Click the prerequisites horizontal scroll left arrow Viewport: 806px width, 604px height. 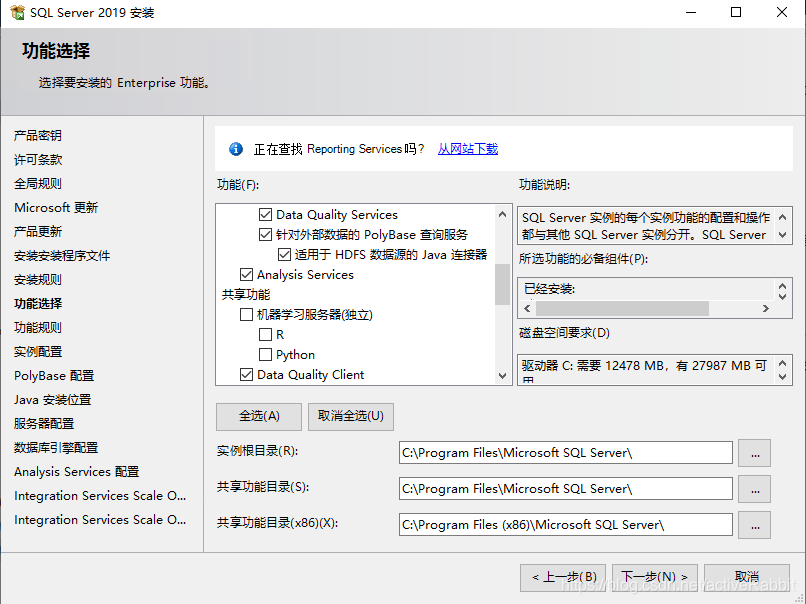(x=527, y=308)
